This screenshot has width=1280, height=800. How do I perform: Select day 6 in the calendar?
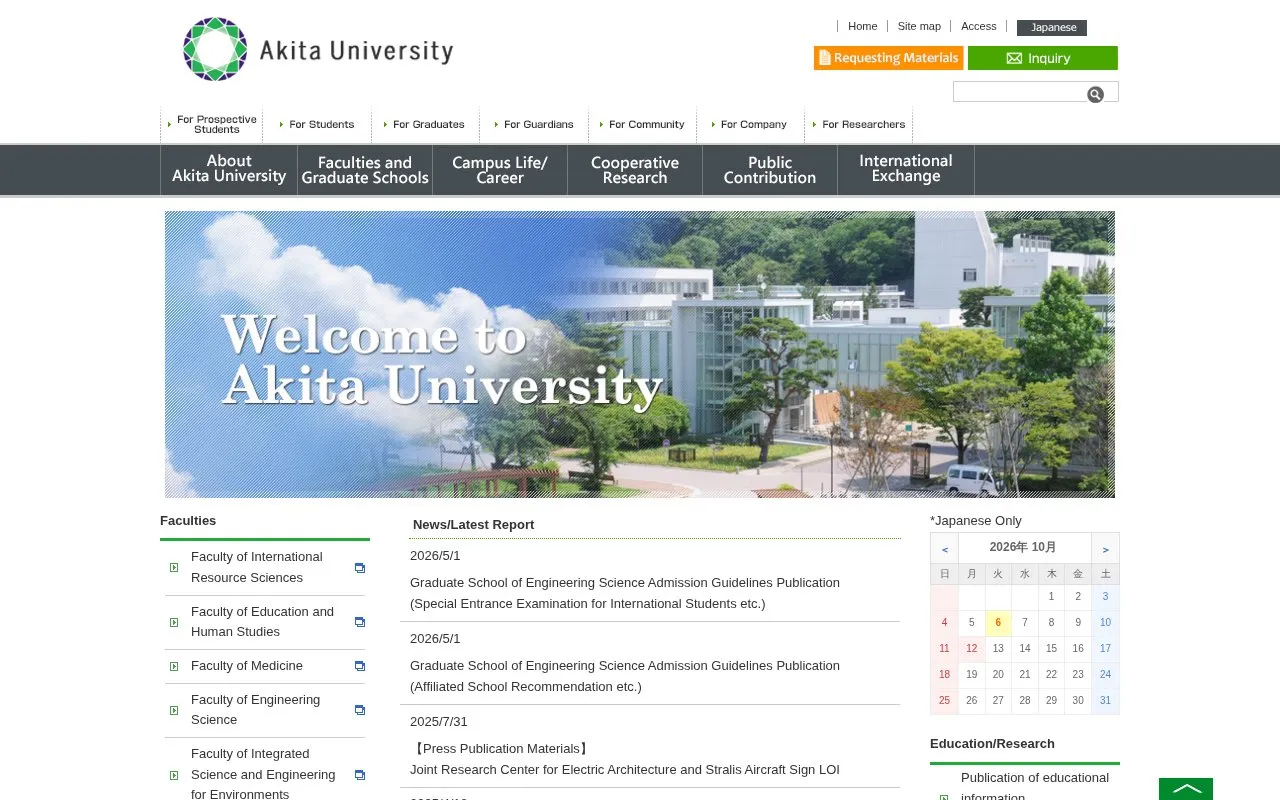coord(998,622)
